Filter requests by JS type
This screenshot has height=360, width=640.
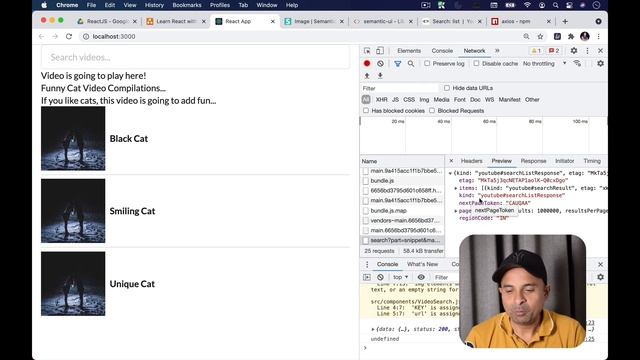tap(395, 100)
